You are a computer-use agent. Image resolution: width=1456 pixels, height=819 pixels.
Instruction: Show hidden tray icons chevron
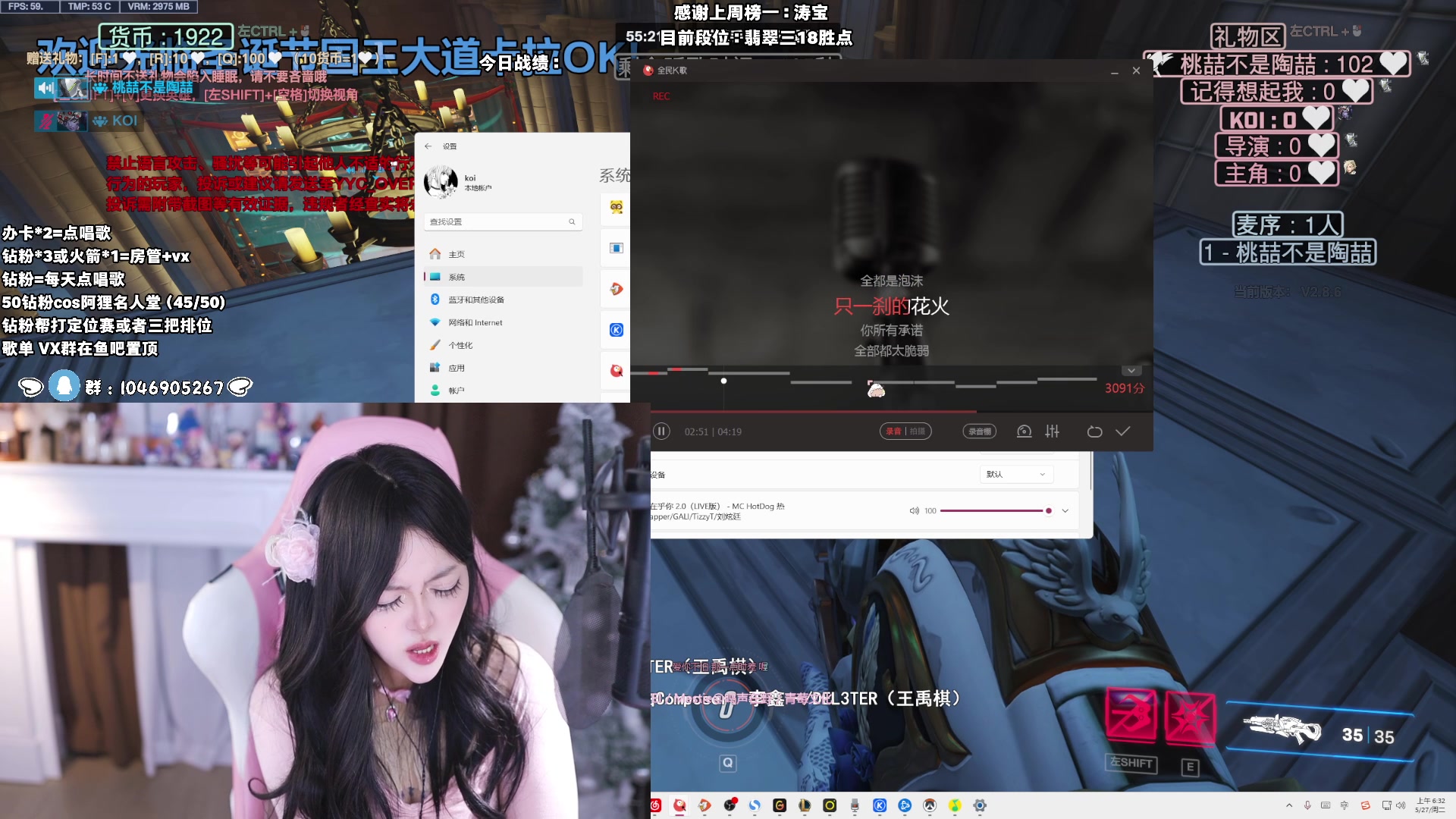tap(1289, 805)
